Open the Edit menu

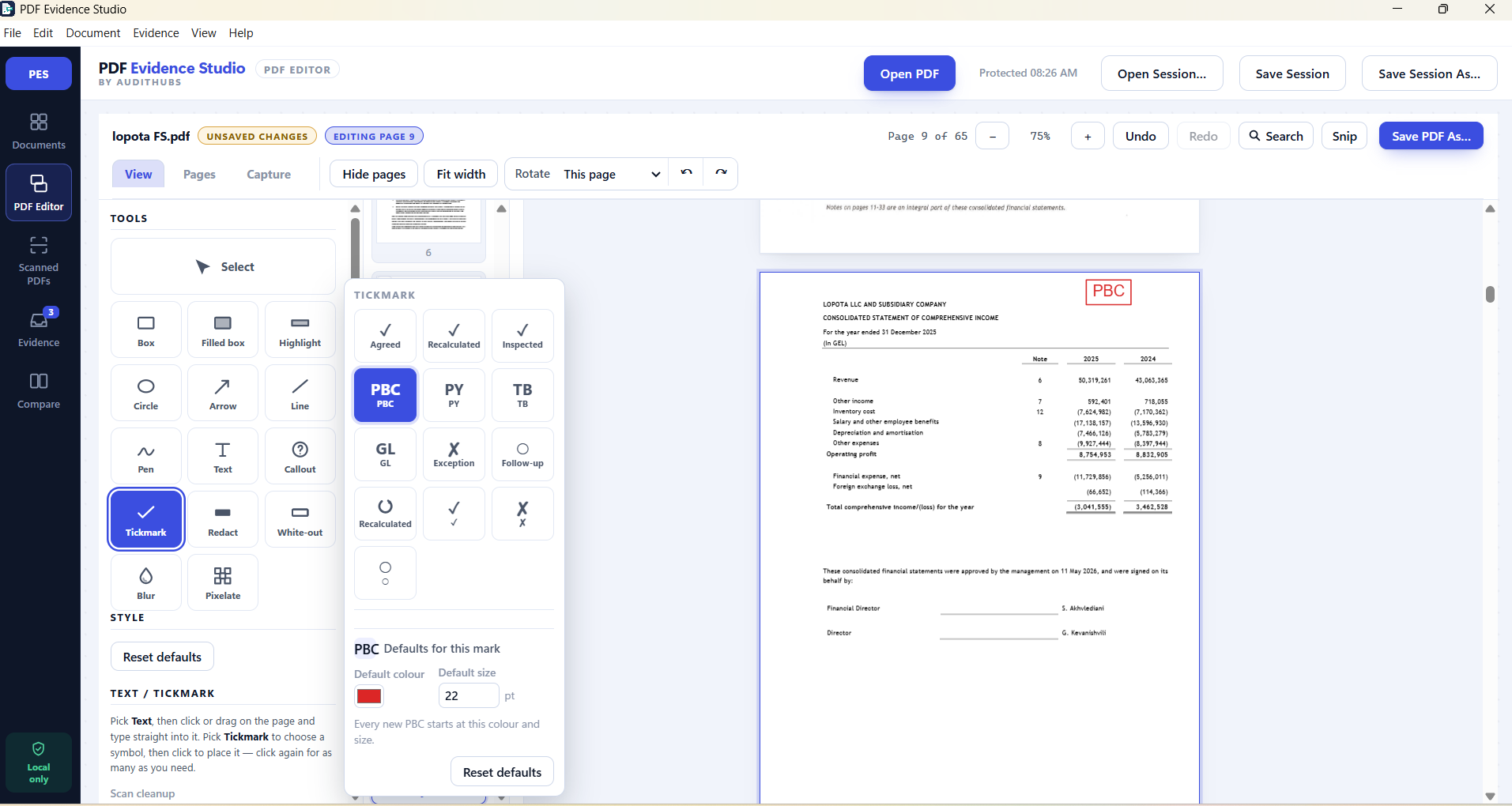[43, 33]
